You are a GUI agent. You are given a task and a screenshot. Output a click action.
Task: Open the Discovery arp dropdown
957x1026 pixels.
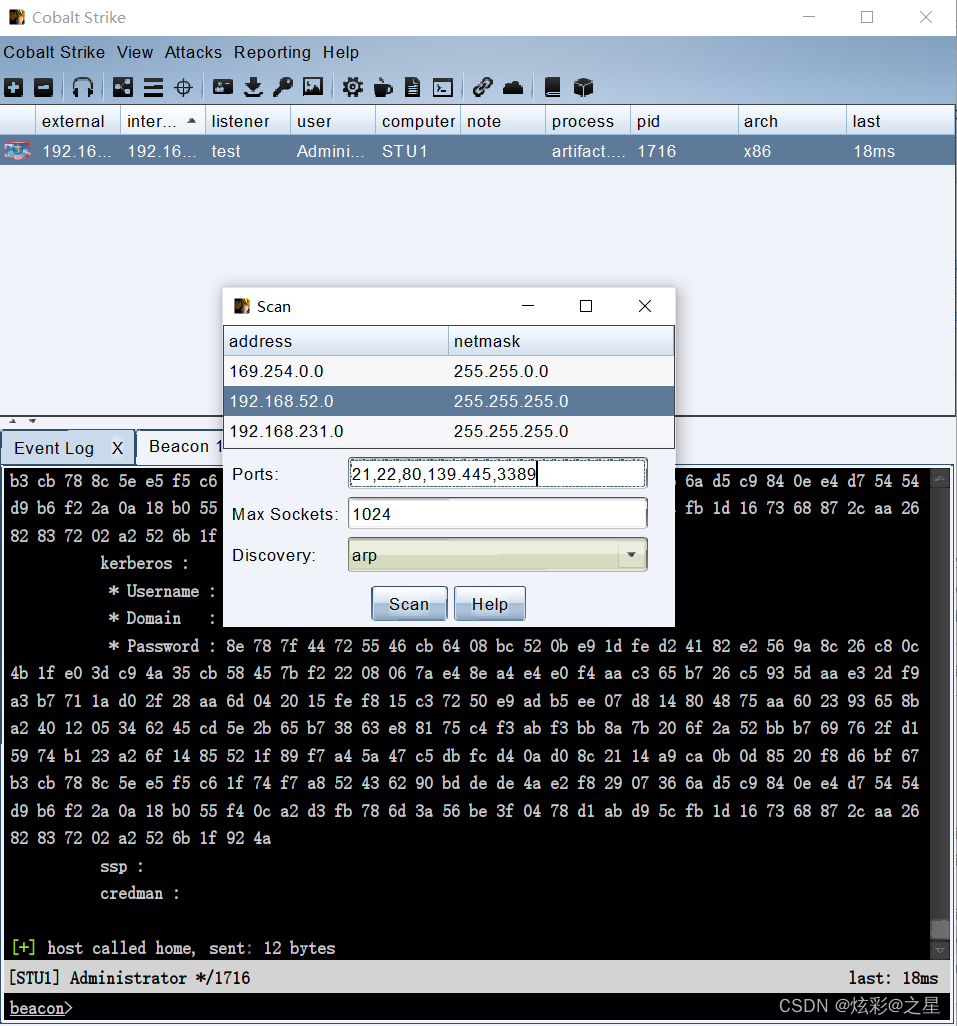(498, 555)
